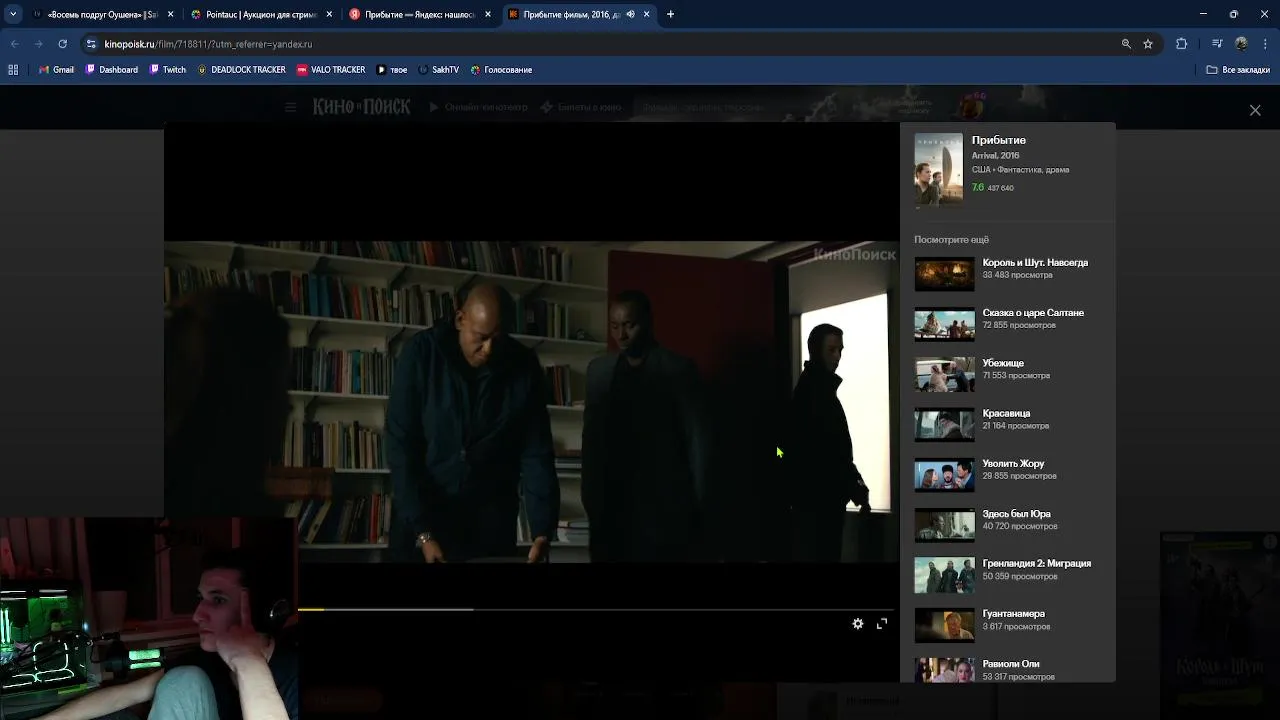Click the Красавица thumbnail
The width and height of the screenshot is (1280, 720).
pos(944,425)
